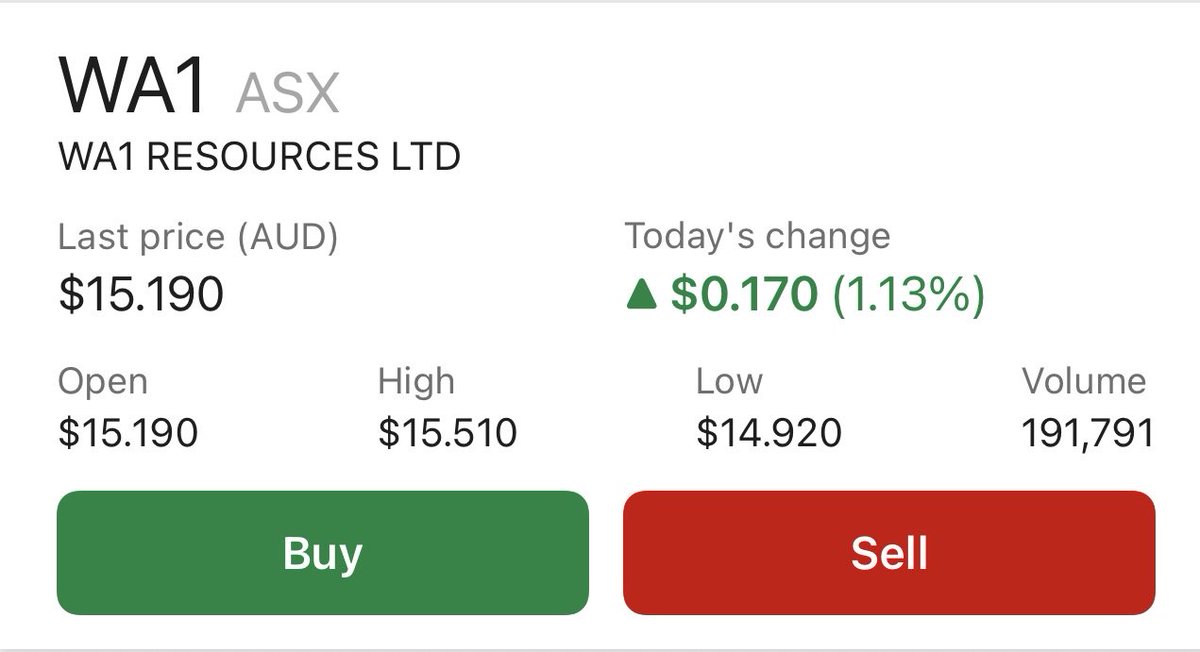Select the volume figure 191,791

point(1087,433)
